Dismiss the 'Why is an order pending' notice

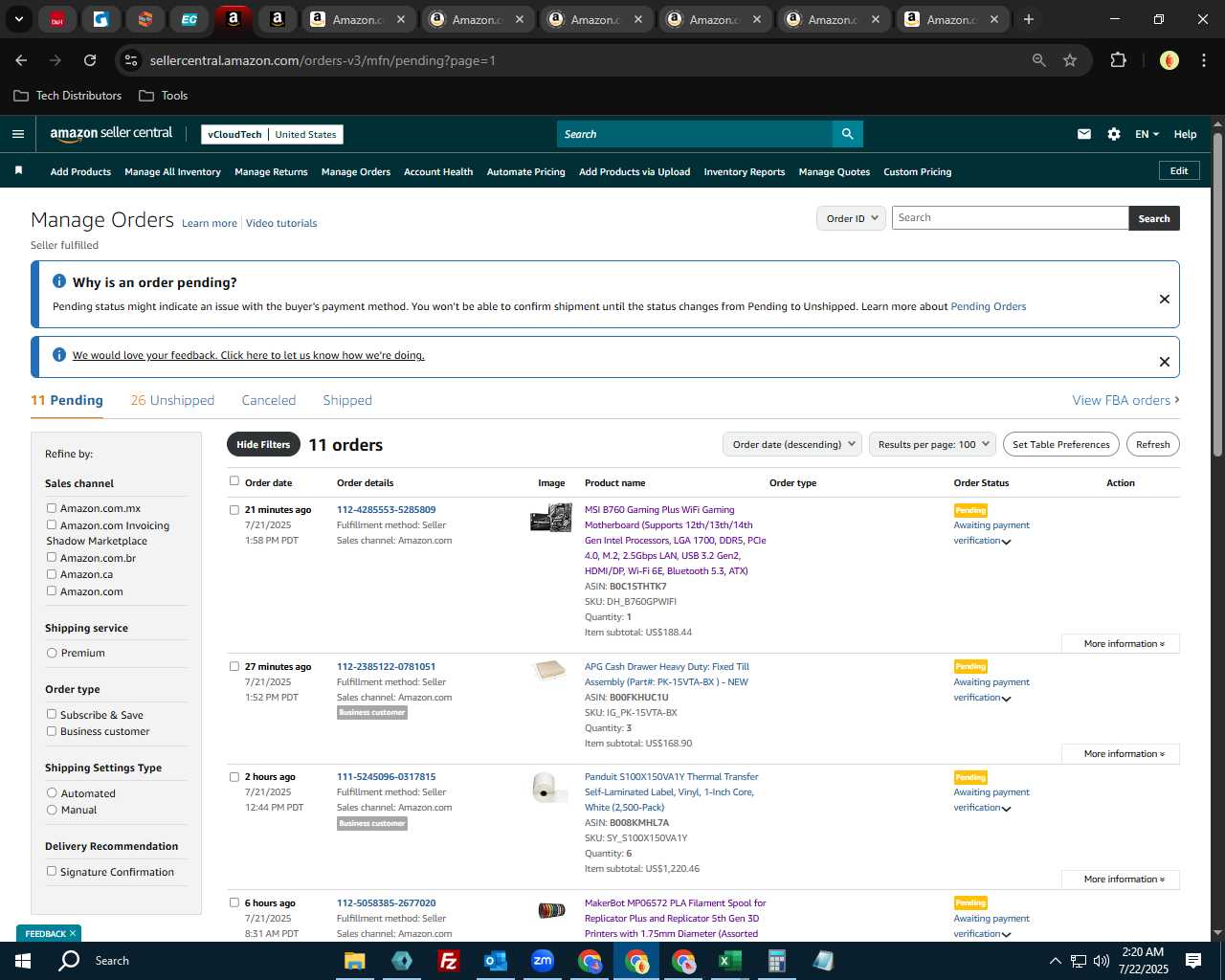click(1165, 299)
